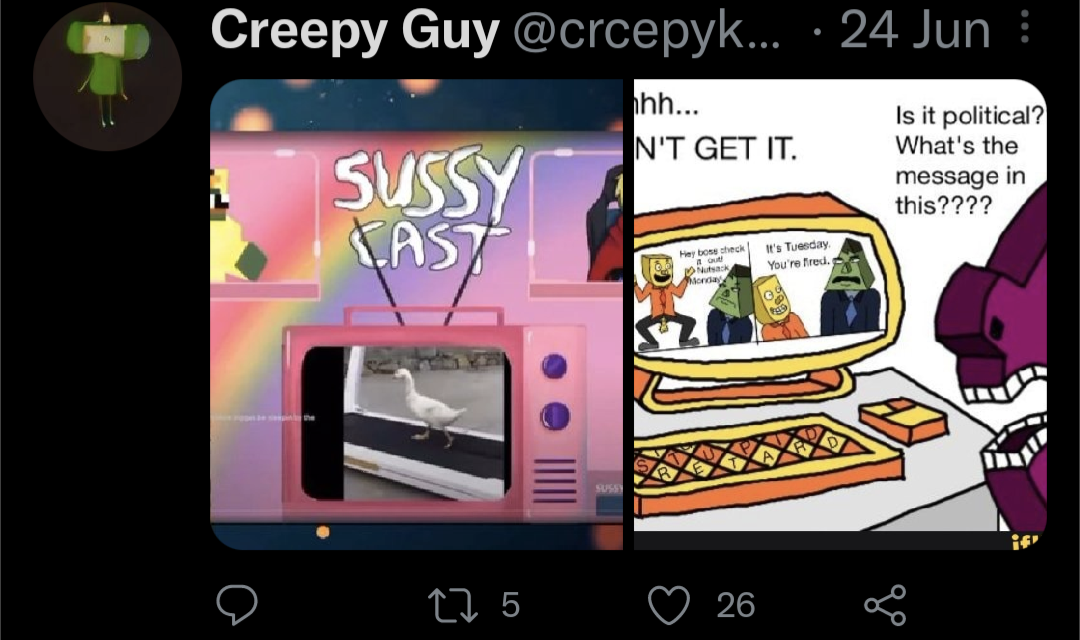Open Creepy Guy's profile avatar
1080x640 pixels.
[107, 76]
